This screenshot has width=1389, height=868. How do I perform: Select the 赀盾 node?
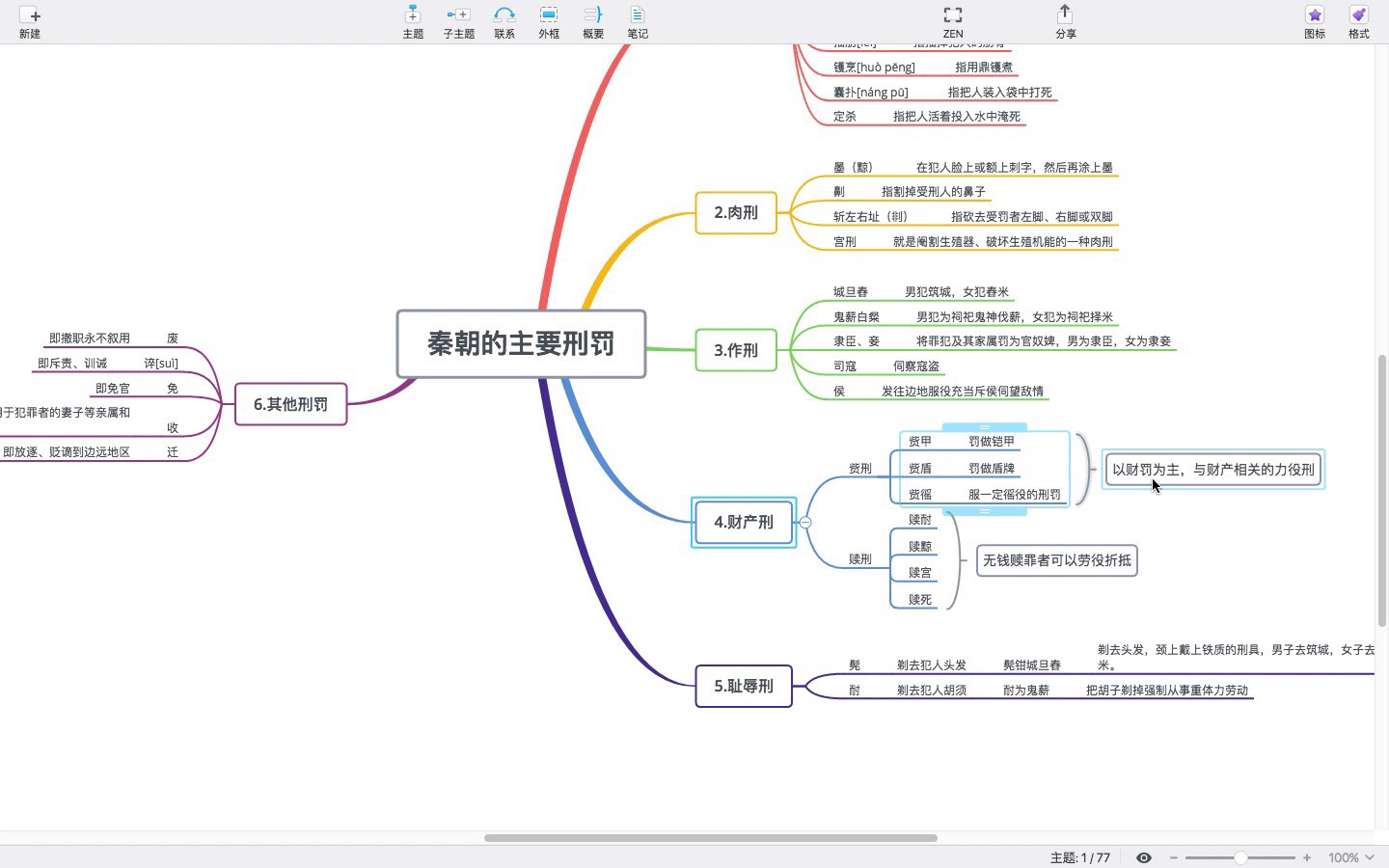(x=920, y=469)
